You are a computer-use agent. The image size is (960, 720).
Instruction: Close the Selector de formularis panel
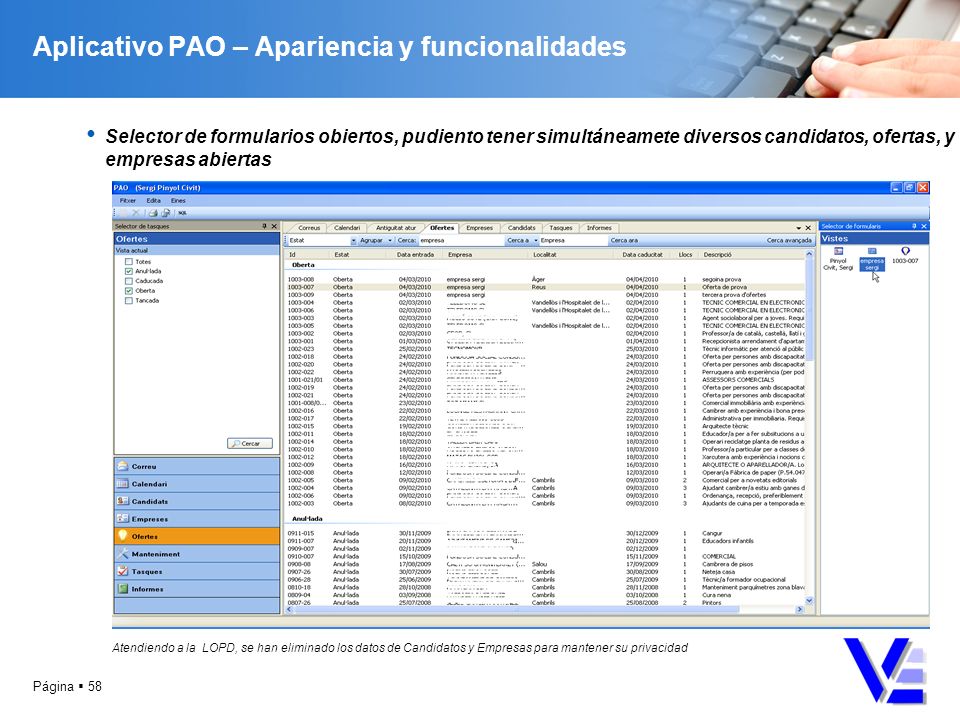click(x=924, y=227)
